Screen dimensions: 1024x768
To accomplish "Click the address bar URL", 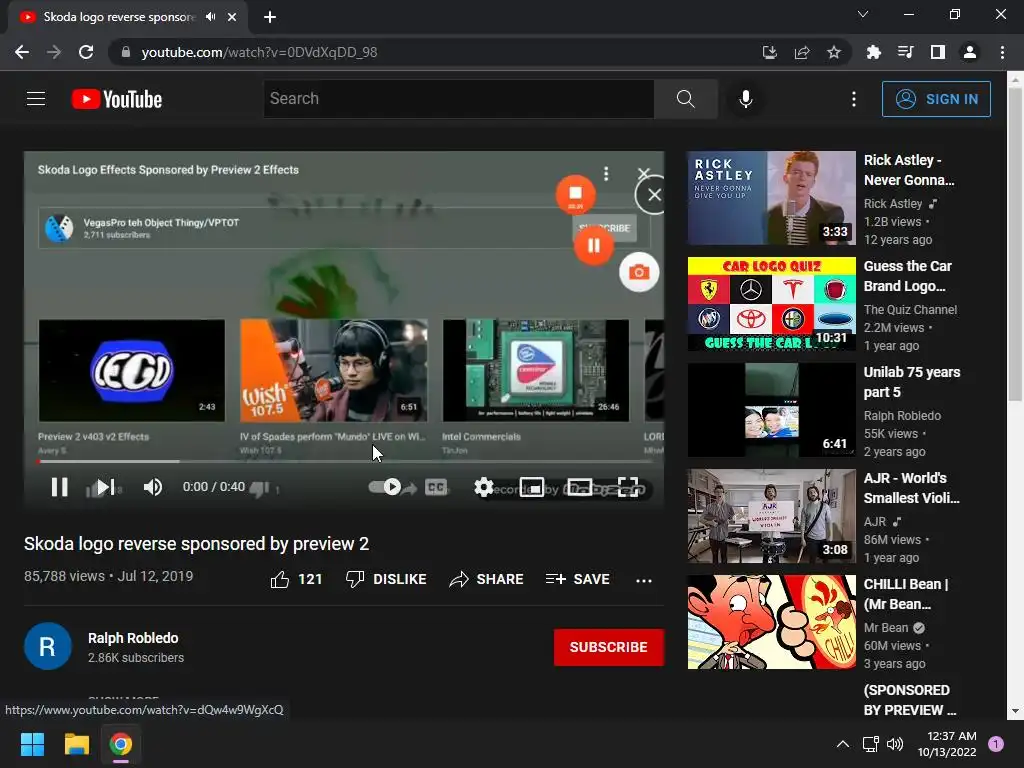I will click(259, 52).
